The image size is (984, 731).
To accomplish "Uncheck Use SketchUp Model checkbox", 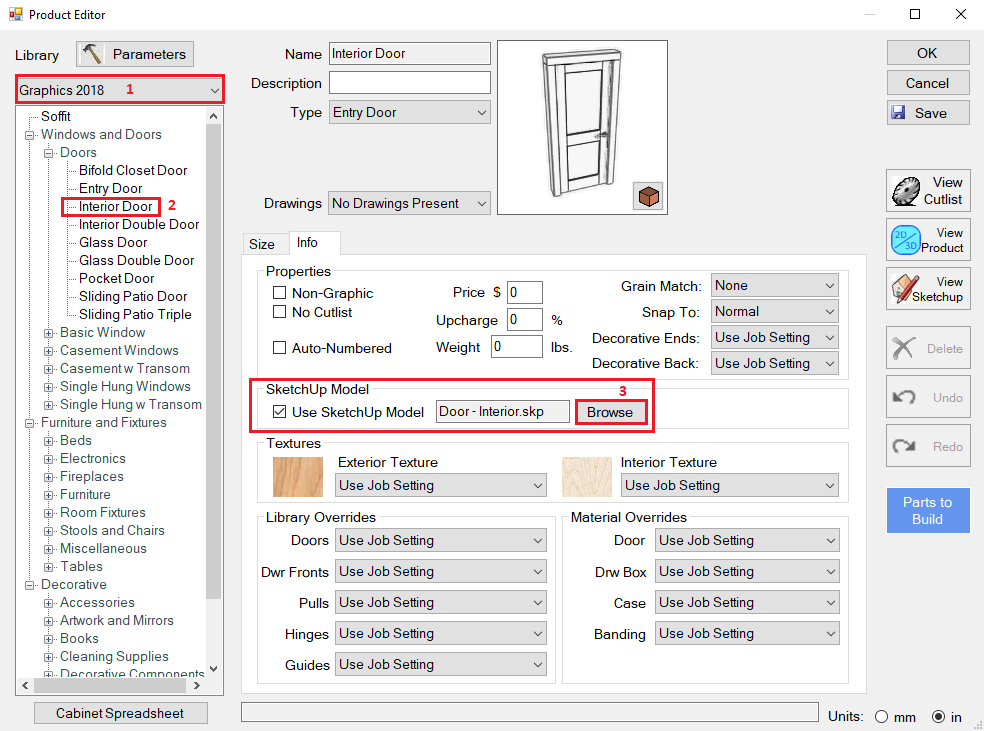I will pyautogui.click(x=280, y=412).
